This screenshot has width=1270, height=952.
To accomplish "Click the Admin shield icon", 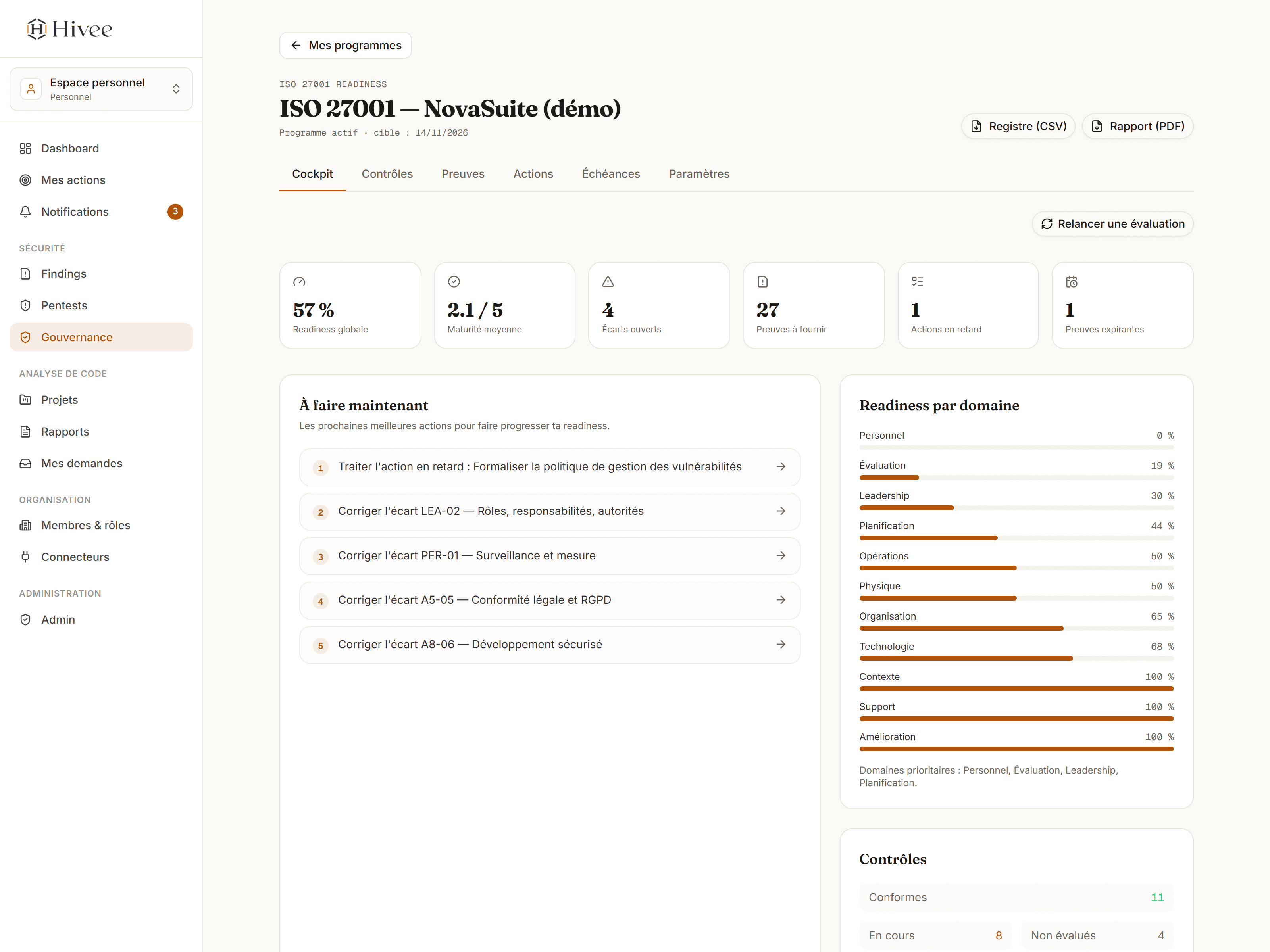I will tap(25, 620).
